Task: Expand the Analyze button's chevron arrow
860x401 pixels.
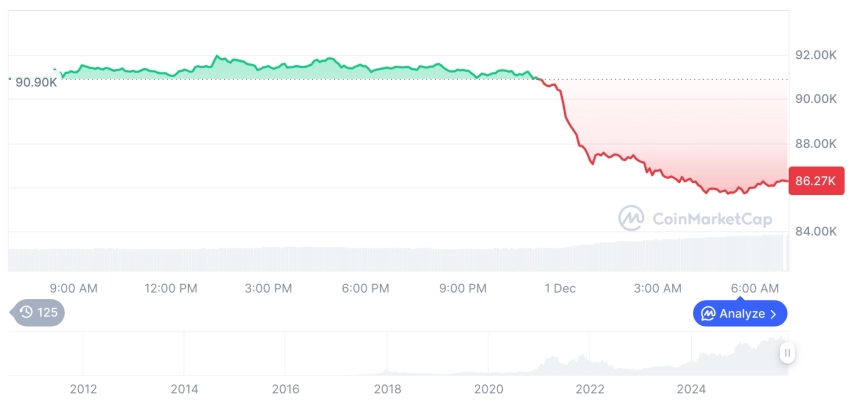Action: tap(773, 314)
